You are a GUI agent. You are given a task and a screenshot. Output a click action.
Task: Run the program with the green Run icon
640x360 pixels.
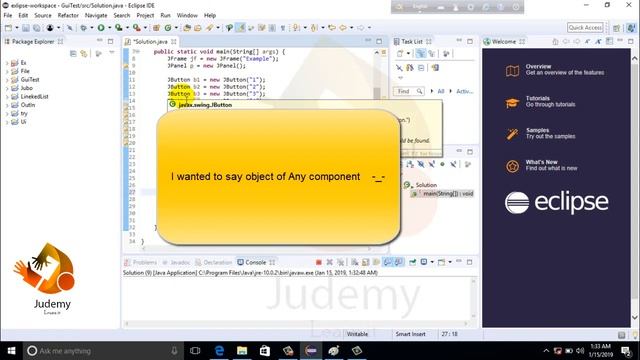click(x=101, y=28)
